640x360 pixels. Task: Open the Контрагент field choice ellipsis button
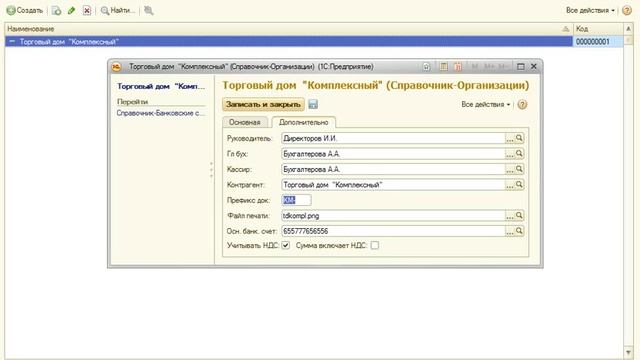pos(510,185)
